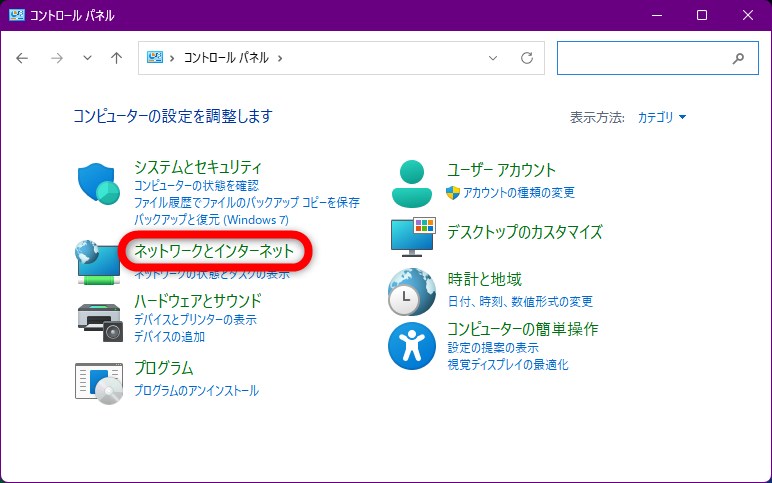Click the Ease of Access icon
Image resolution: width=772 pixels, height=483 pixels.
click(412, 346)
